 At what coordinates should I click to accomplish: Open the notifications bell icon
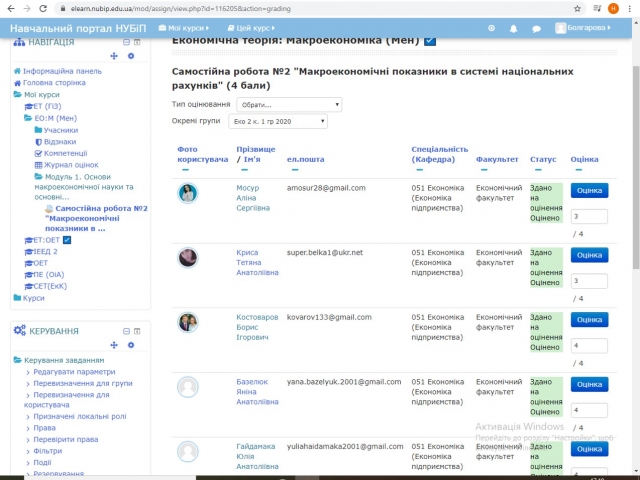pyautogui.click(x=513, y=29)
